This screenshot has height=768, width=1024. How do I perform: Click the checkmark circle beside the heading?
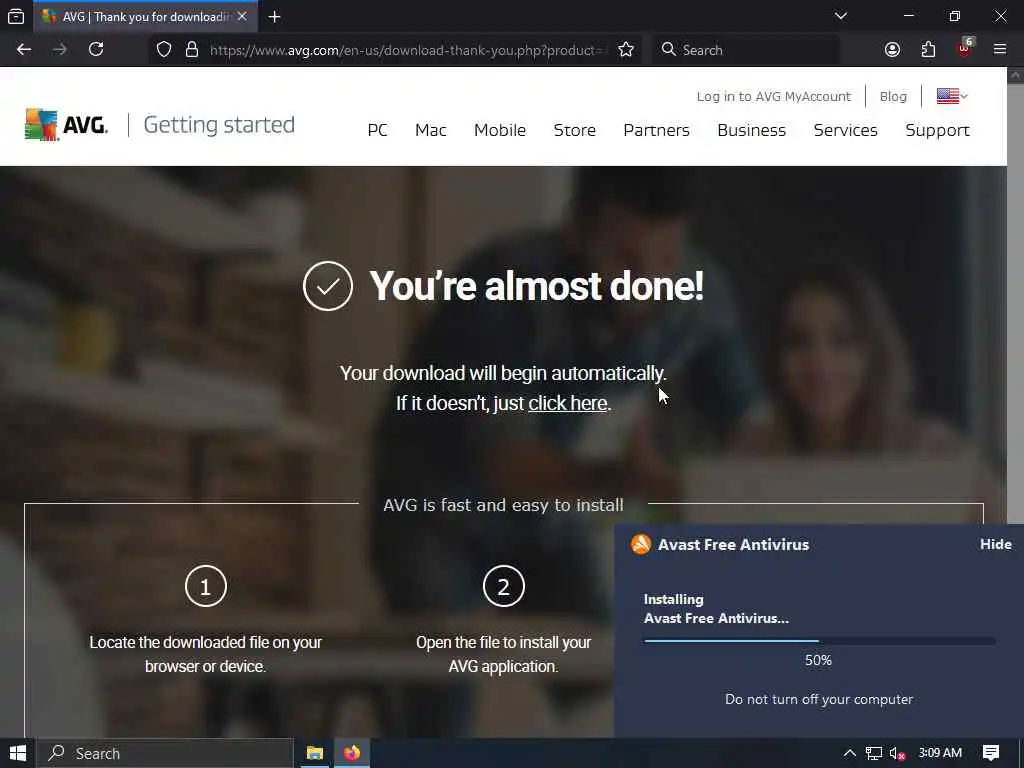coord(328,286)
